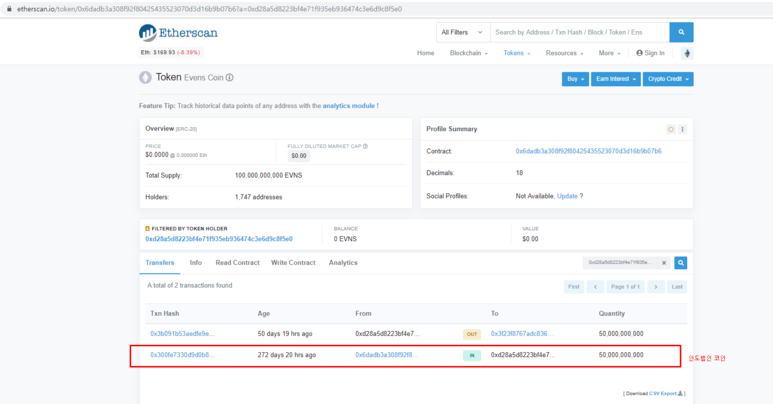
Task: Click the Total Supply value 100,000,000,000 EVNS
Action: pyautogui.click(x=269, y=176)
